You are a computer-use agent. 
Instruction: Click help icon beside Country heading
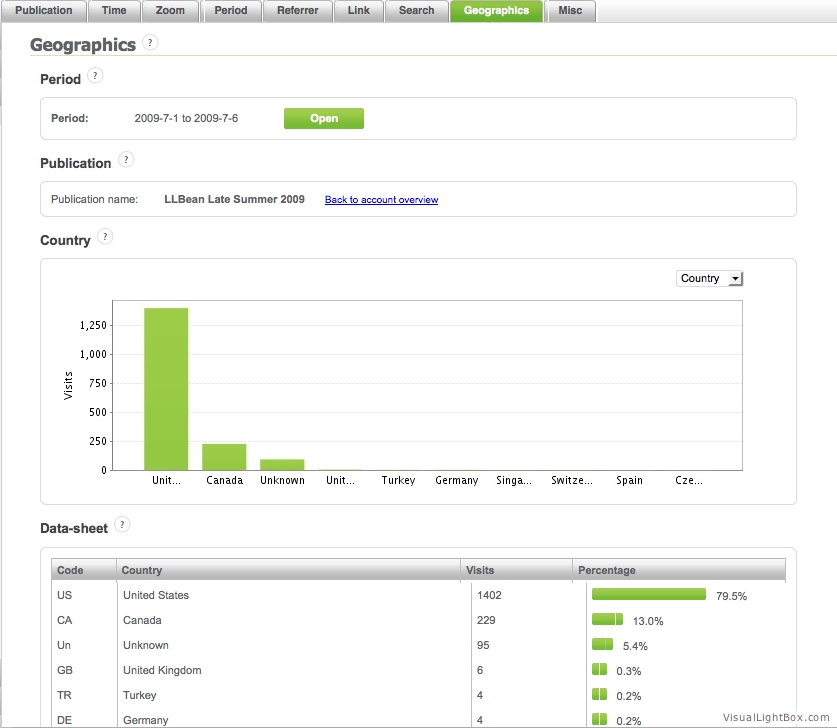pos(105,237)
